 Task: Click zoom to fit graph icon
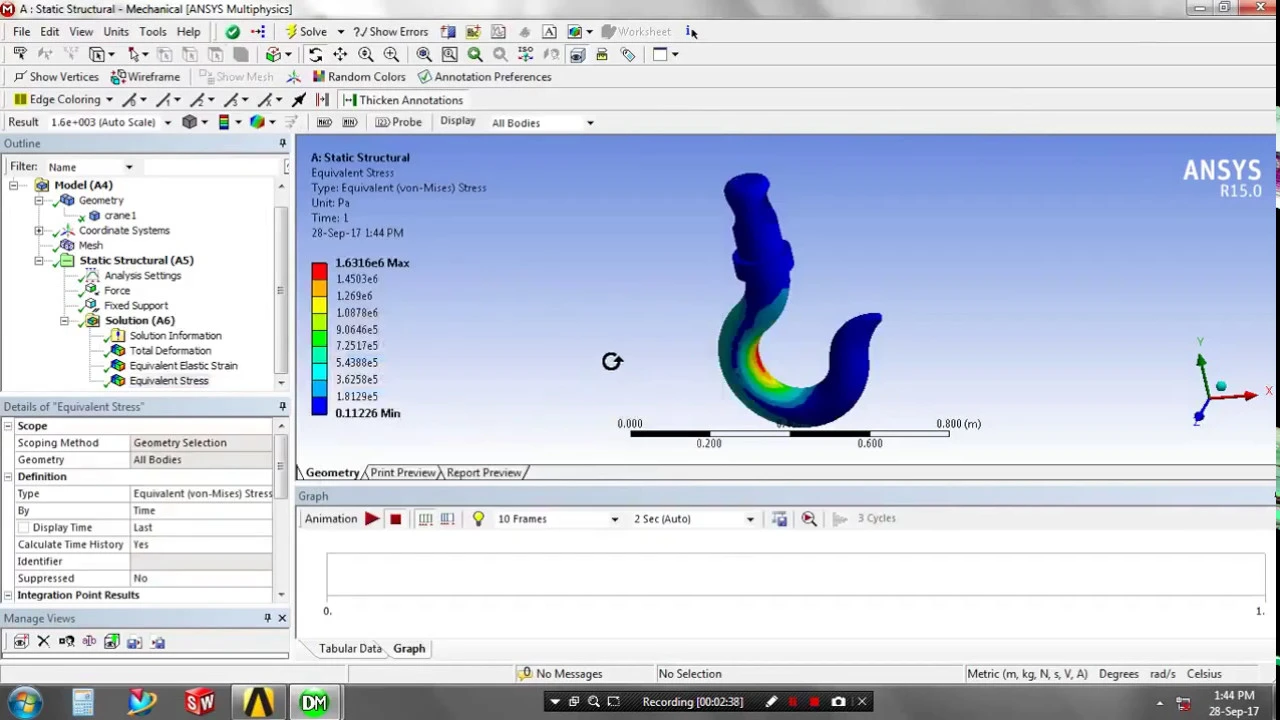809,519
